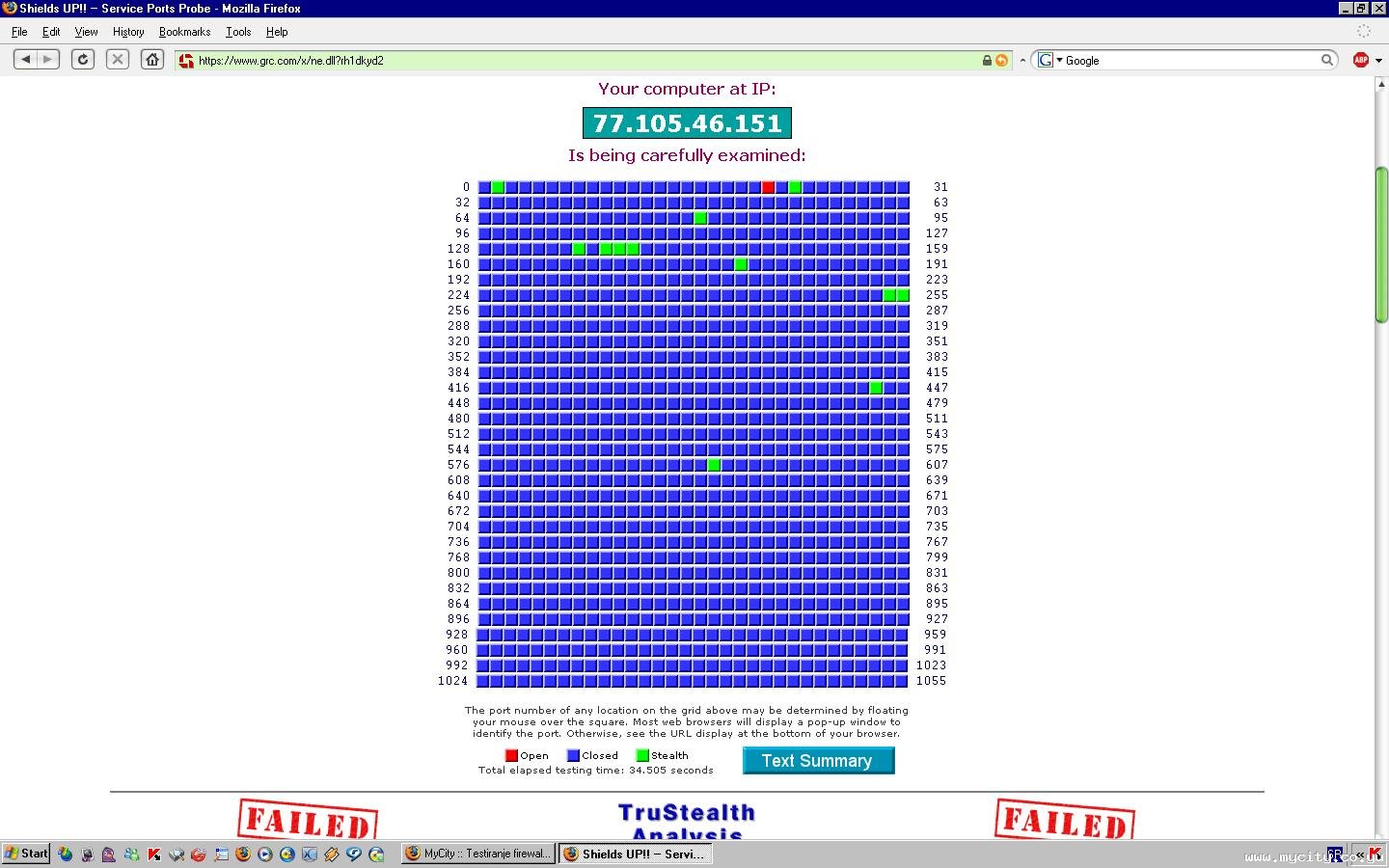This screenshot has height=868, width=1389.
Task: Open the Help menu
Action: [277, 32]
